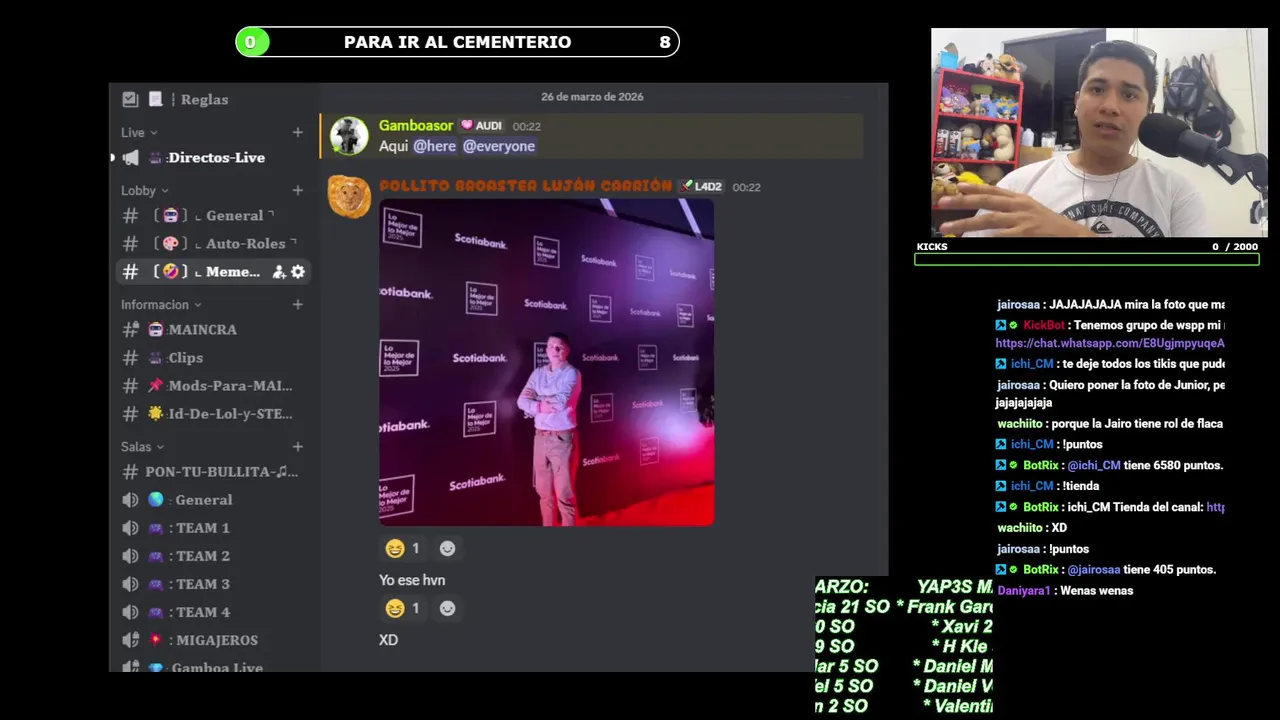
Task: Click the 'Yo ese hvn' message text
Action: pos(412,580)
